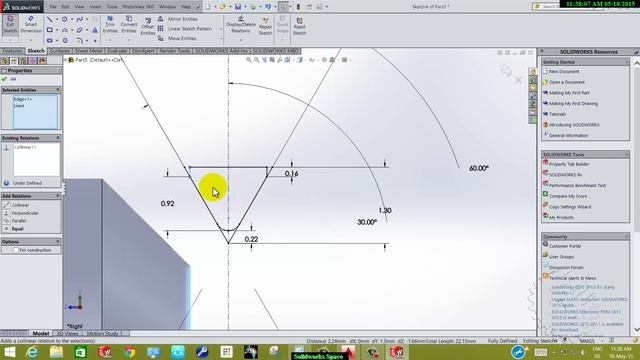Select the Corner Rectangle tool

point(49,30)
